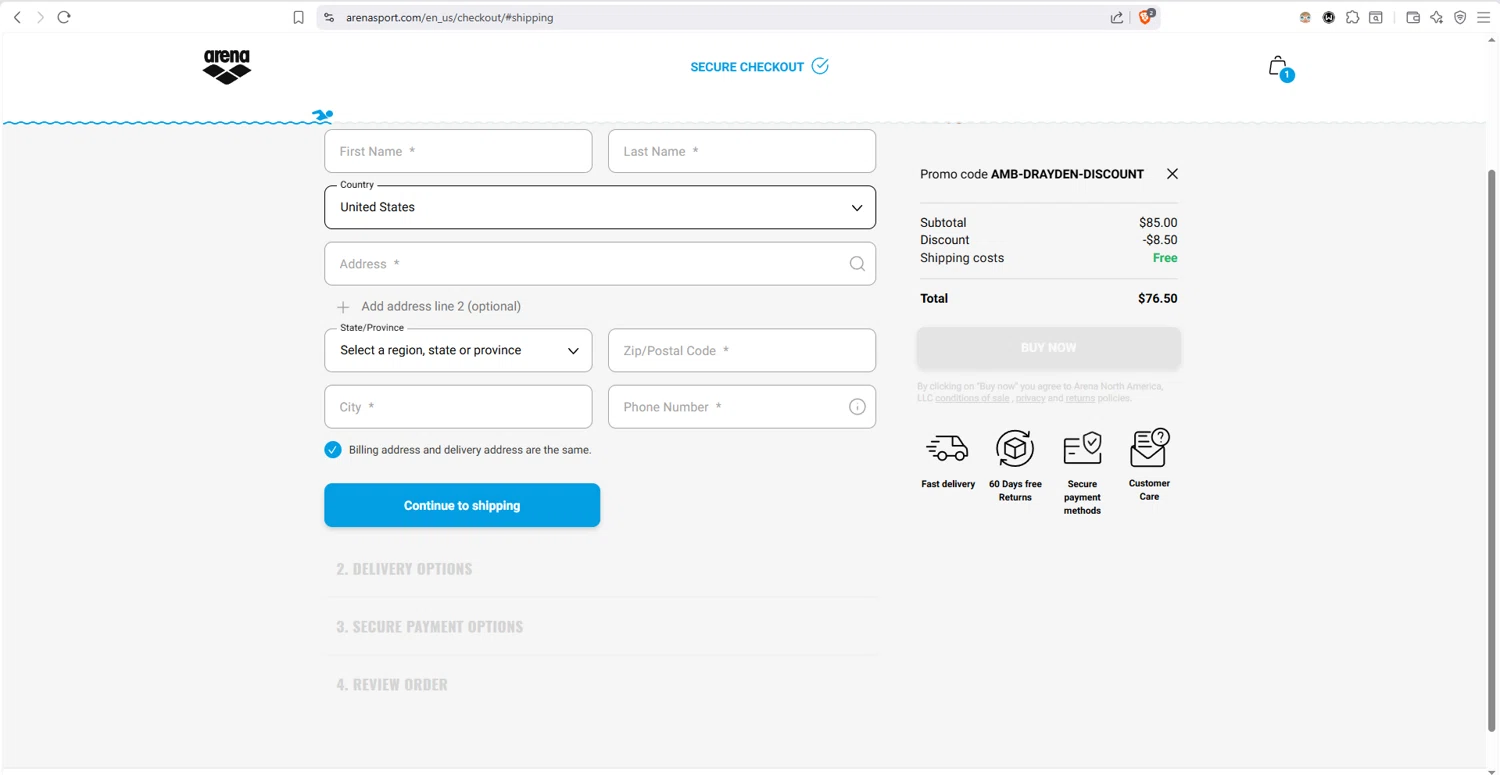The image size is (1500, 775).
Task: Click the First Name field
Action: click(x=458, y=151)
